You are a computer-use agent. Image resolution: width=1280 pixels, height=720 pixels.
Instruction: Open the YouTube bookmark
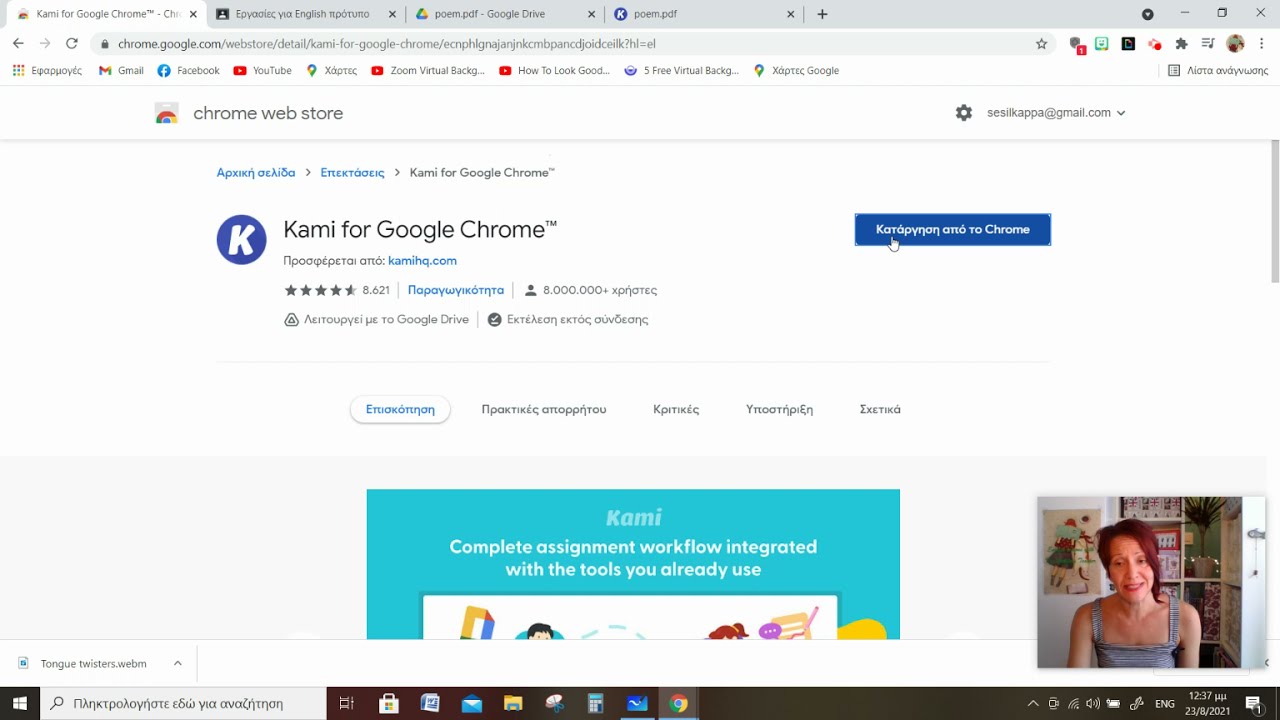click(x=262, y=71)
